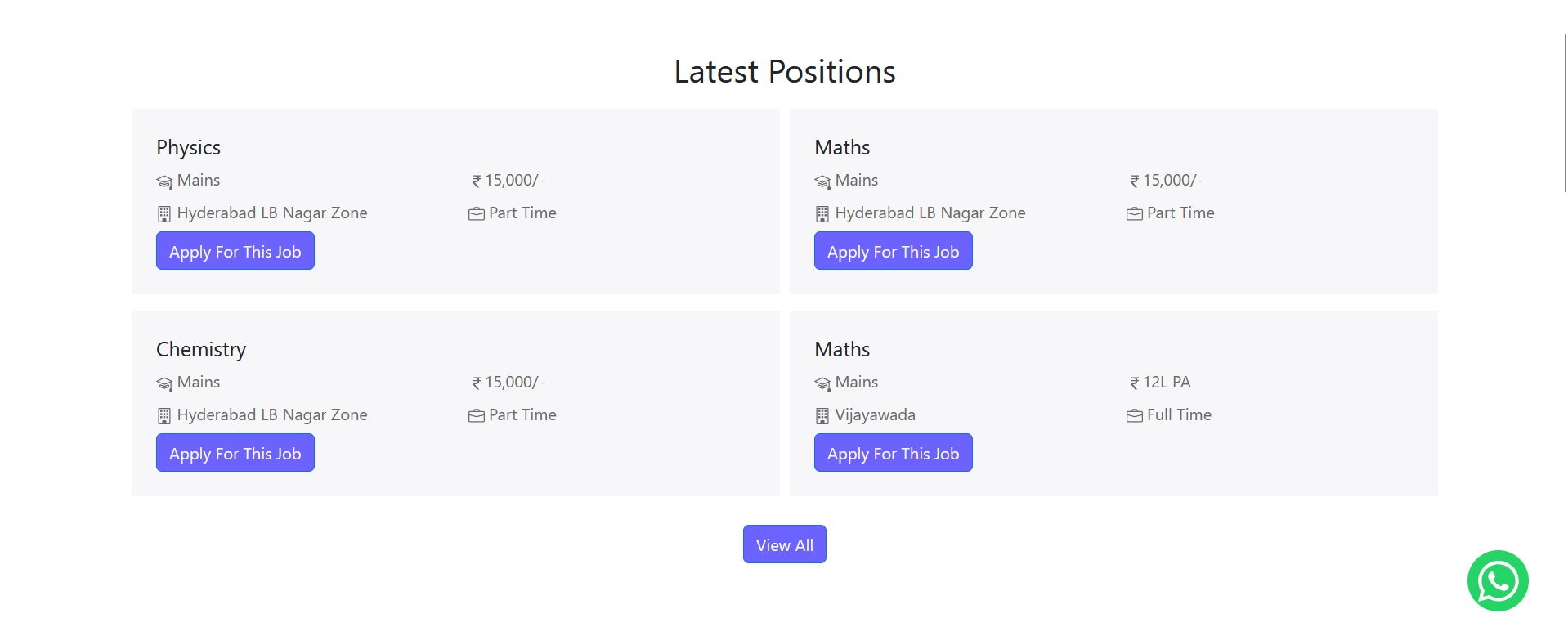The width and height of the screenshot is (1568, 618).
Task: Click the building icon in the Physics card
Action: point(164,214)
